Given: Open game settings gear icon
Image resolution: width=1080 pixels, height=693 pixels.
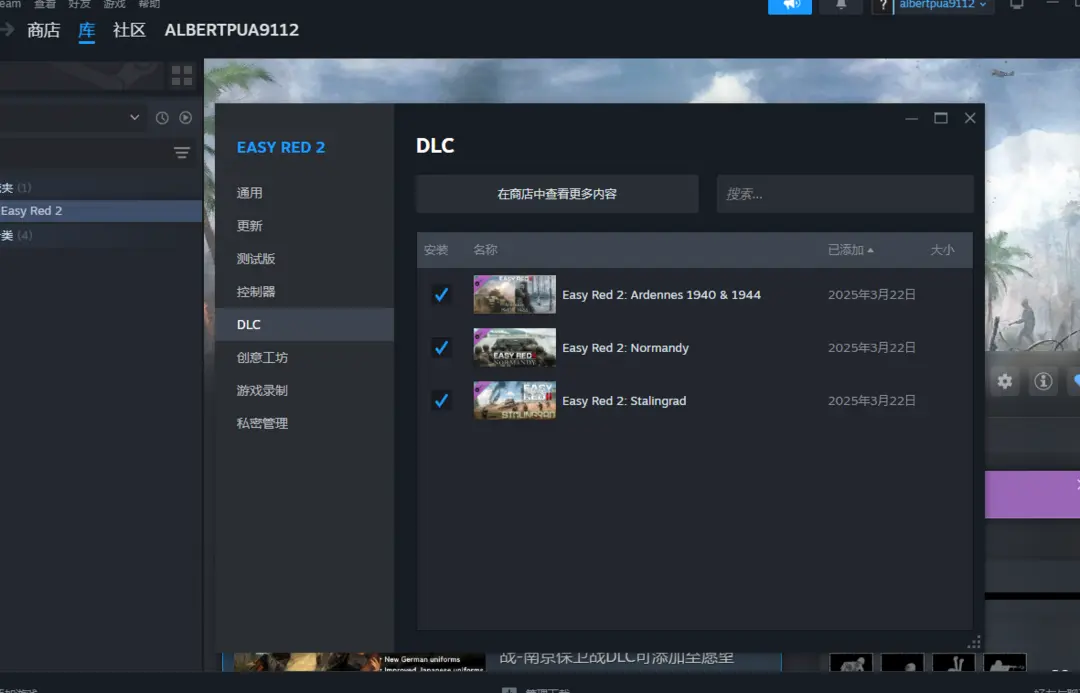Looking at the screenshot, I should point(1005,381).
